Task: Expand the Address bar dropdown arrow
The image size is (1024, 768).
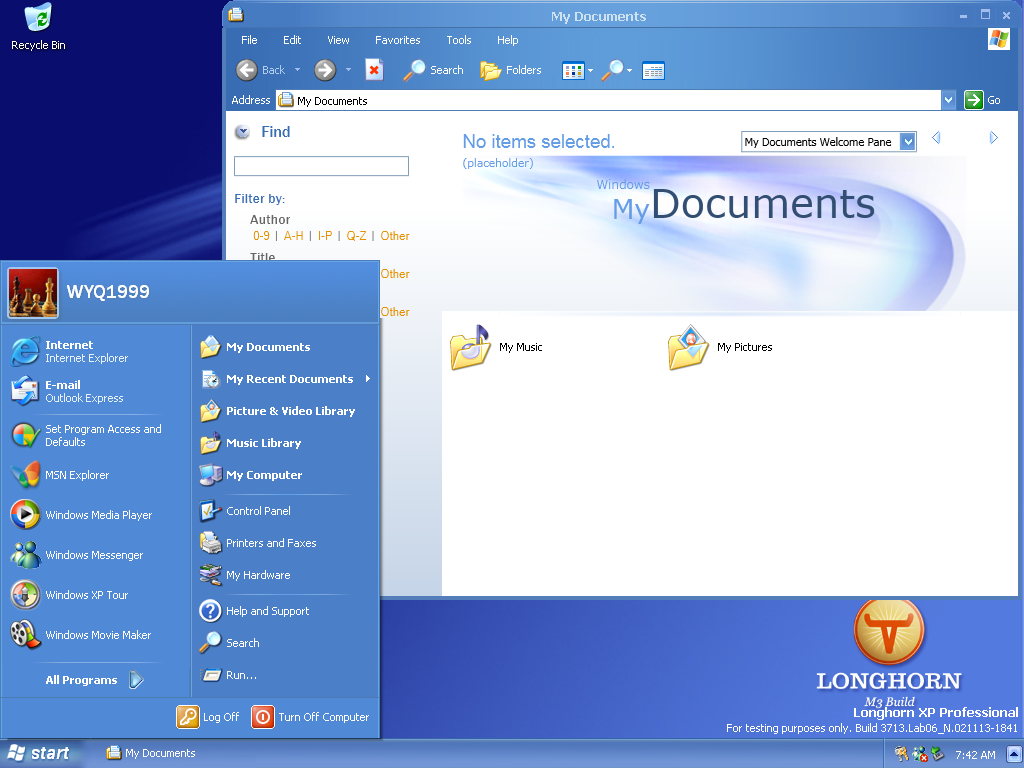Action: (948, 100)
